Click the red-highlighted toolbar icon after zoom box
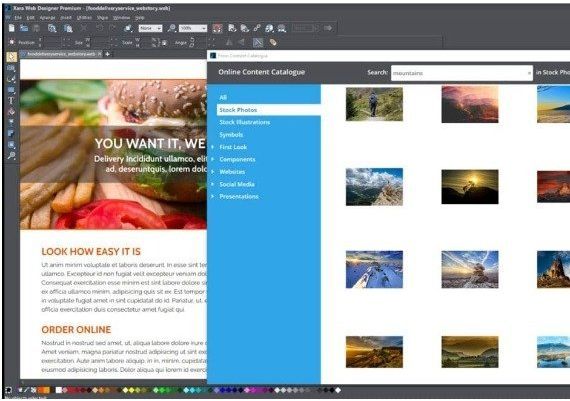The width and height of the screenshot is (570, 401). point(217,28)
